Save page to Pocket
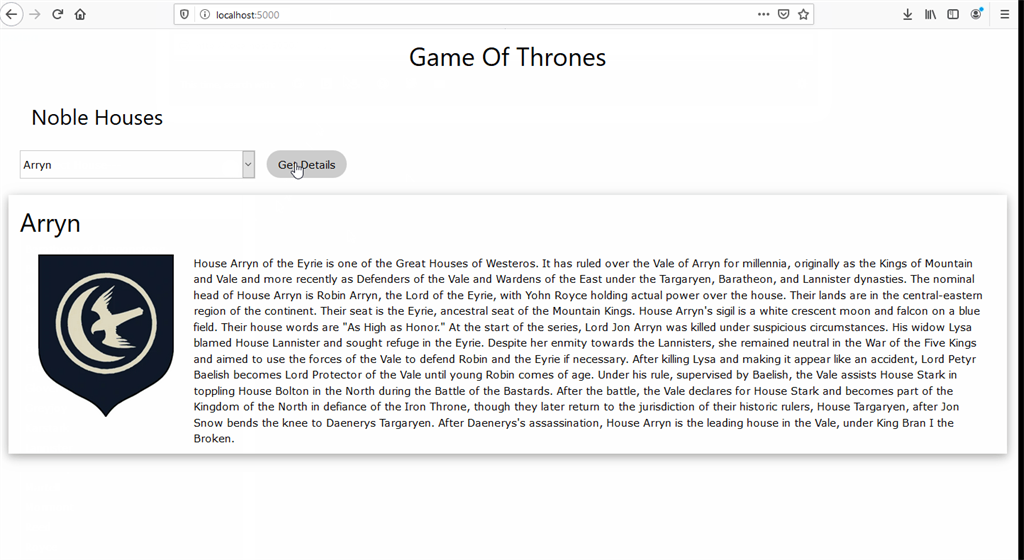The width and height of the screenshot is (1024, 560). [784, 14]
